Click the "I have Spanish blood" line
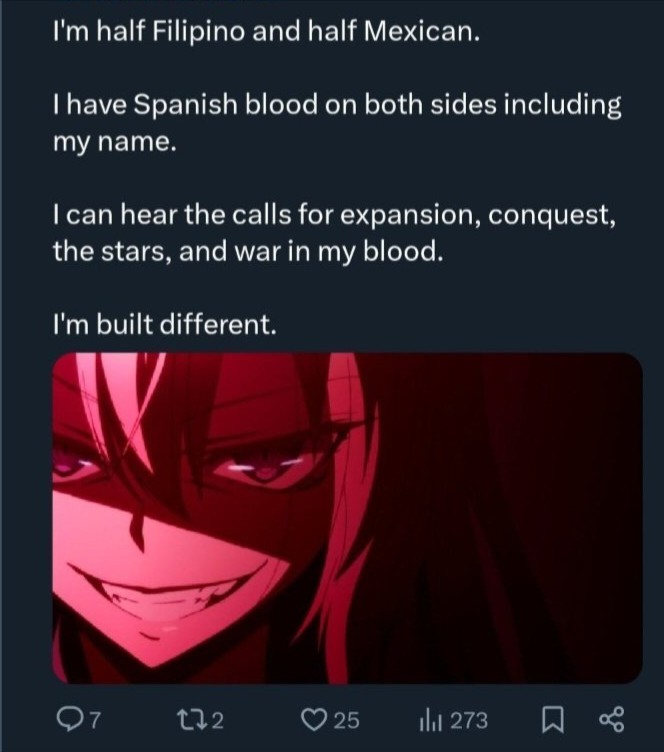The width and height of the screenshot is (664, 752). tap(337, 105)
